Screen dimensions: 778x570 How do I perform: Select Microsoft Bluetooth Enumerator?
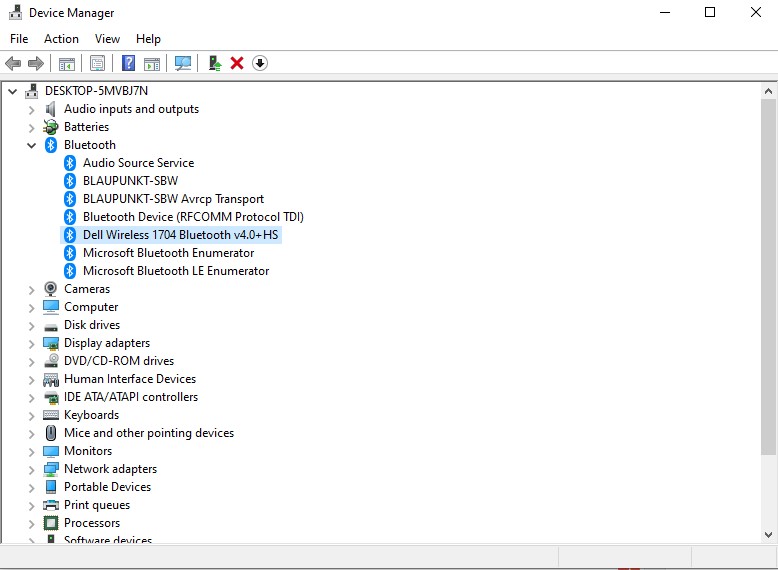pos(168,253)
